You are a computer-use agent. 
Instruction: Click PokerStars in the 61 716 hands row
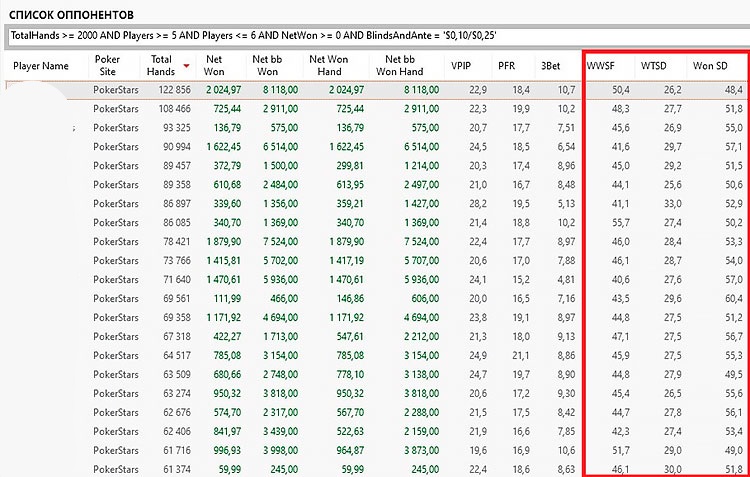coord(116,450)
